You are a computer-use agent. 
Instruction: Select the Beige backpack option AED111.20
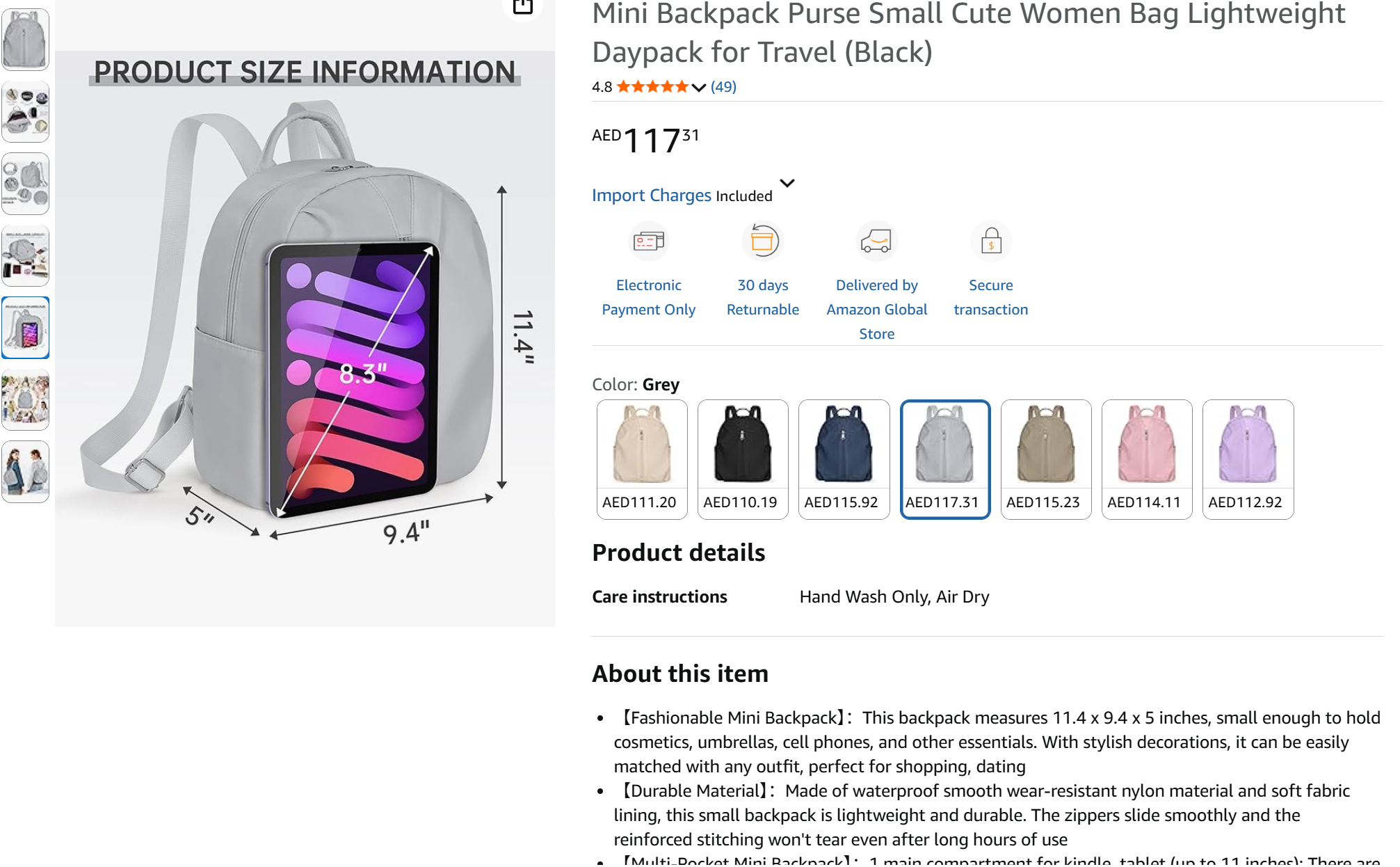coord(642,459)
